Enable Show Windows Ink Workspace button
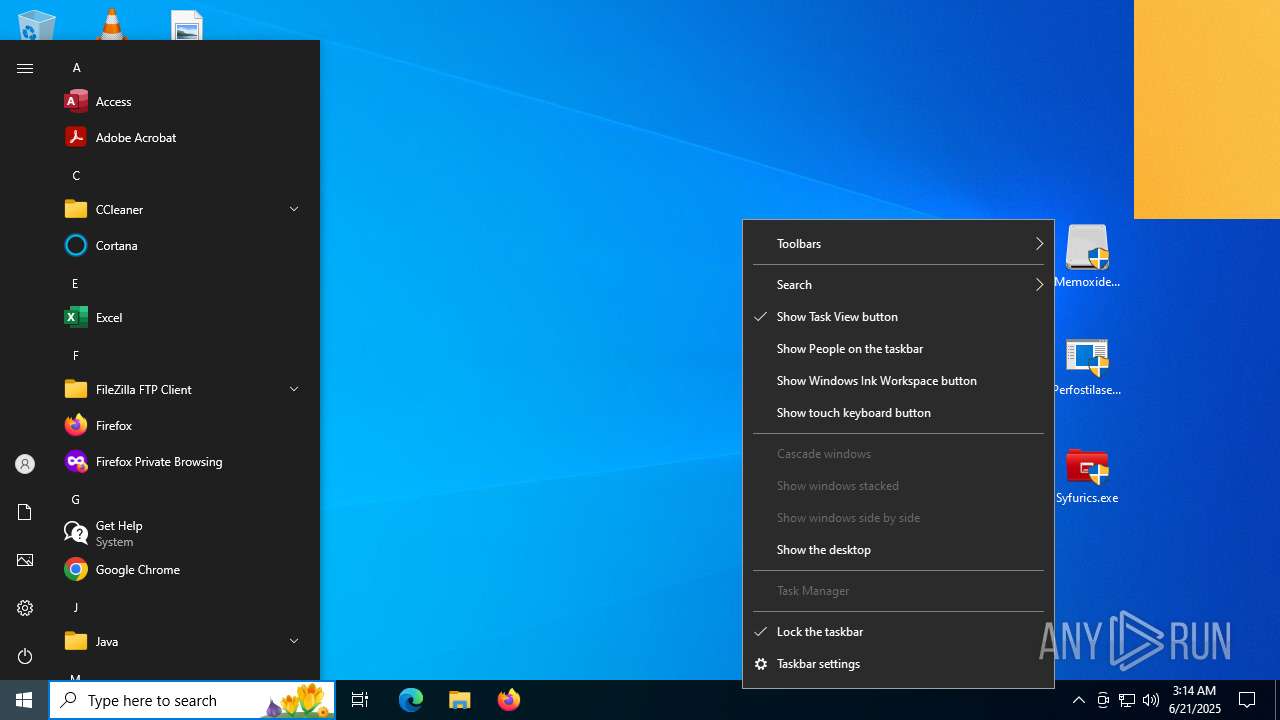This screenshot has width=1280, height=720. pos(898,381)
